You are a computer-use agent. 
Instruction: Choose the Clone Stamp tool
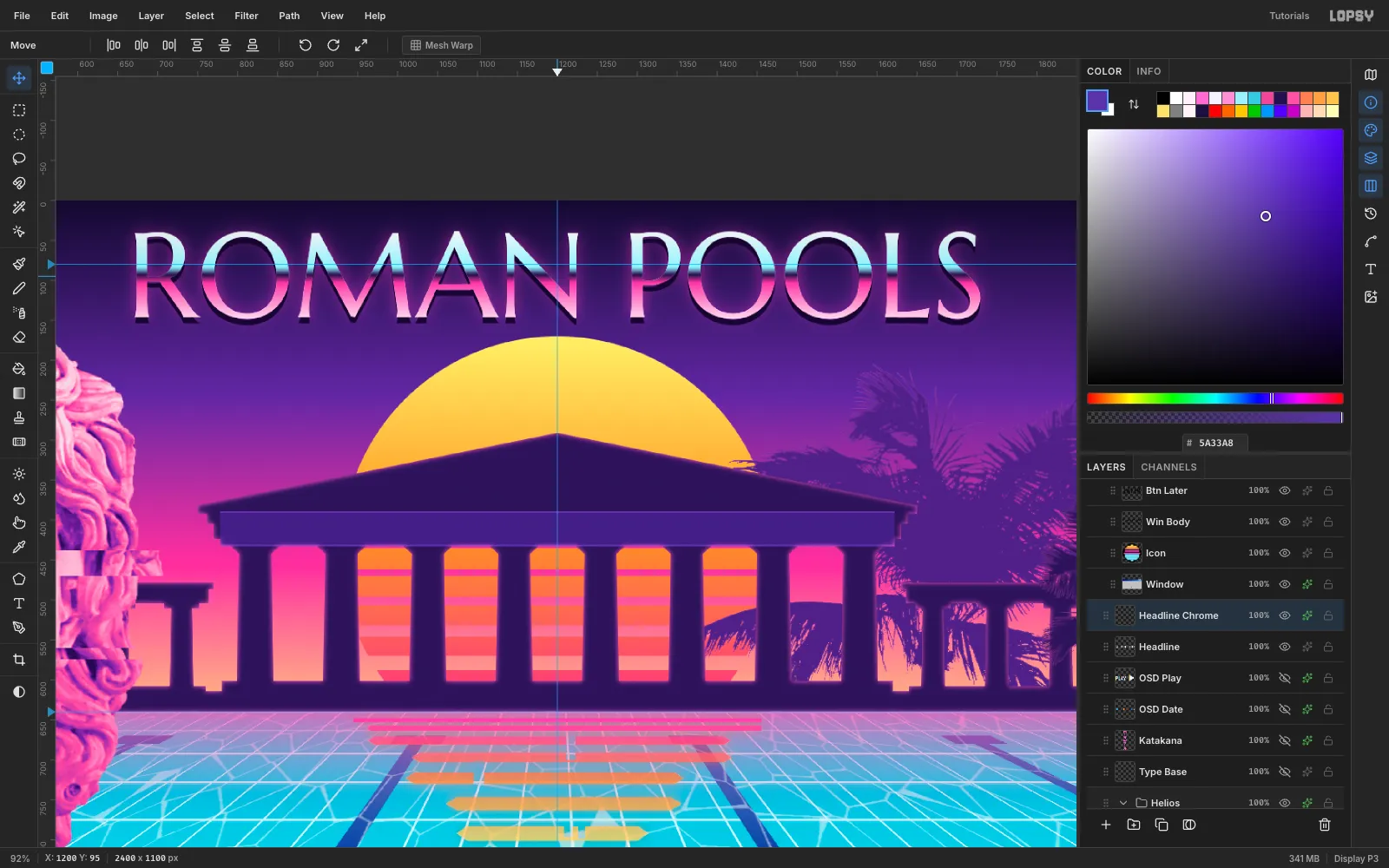(19, 418)
